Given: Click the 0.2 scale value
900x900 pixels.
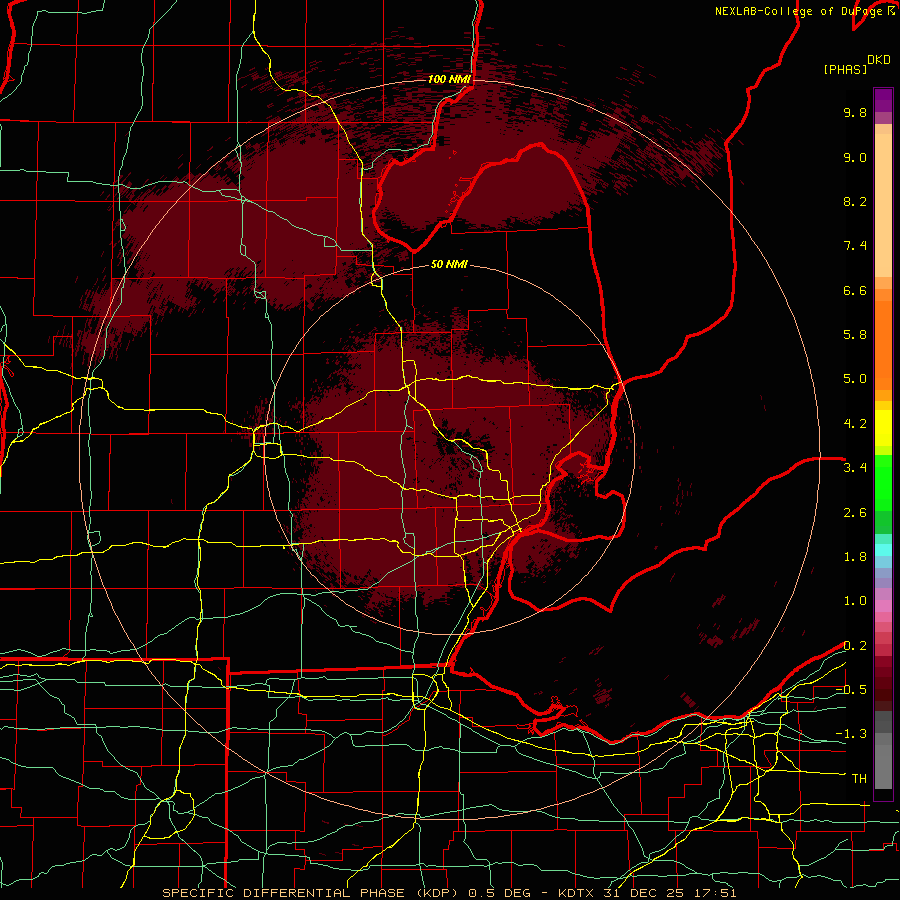Looking at the screenshot, I should click(x=855, y=646).
